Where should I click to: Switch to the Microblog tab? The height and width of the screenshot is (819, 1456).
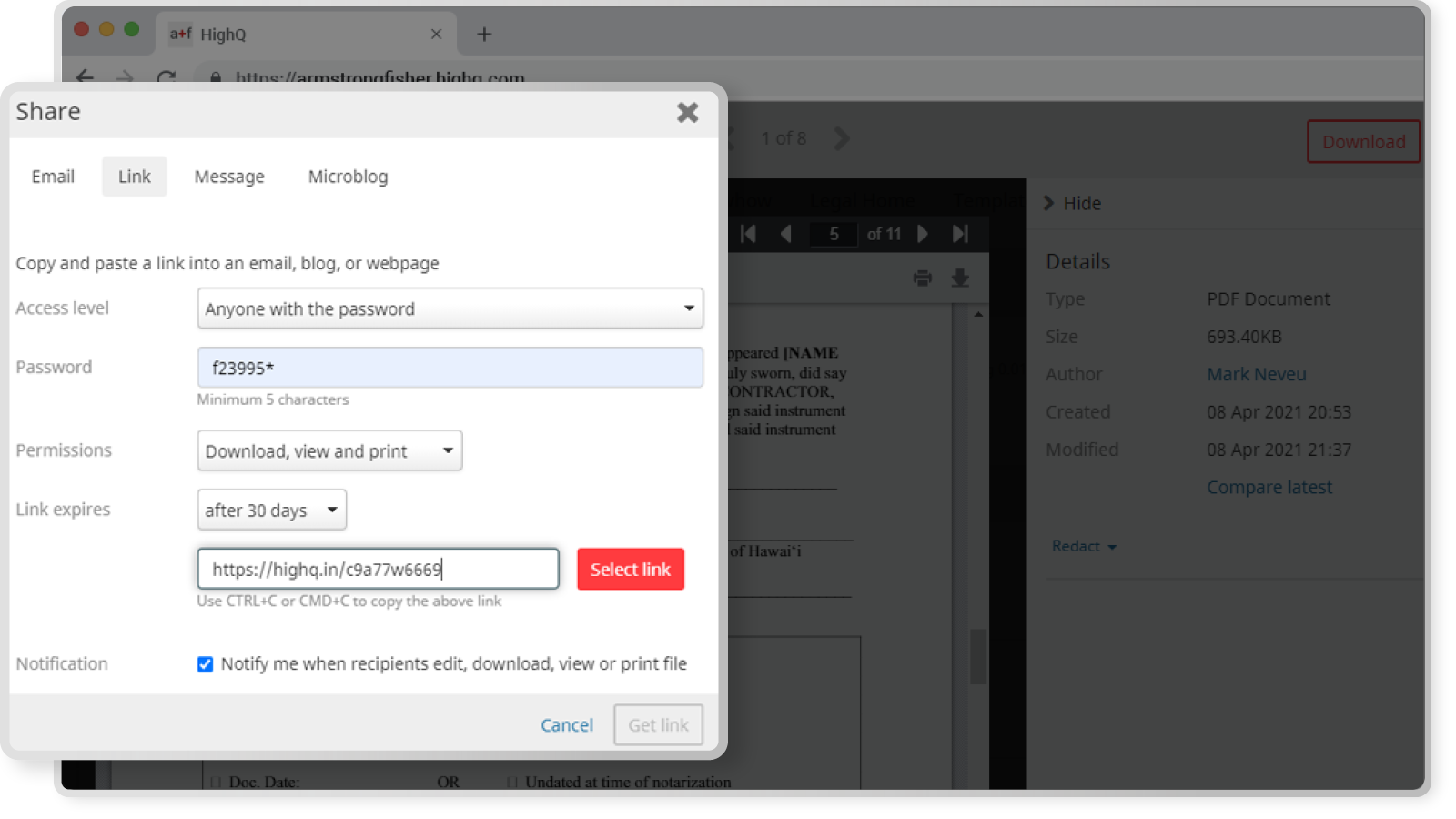point(348,177)
